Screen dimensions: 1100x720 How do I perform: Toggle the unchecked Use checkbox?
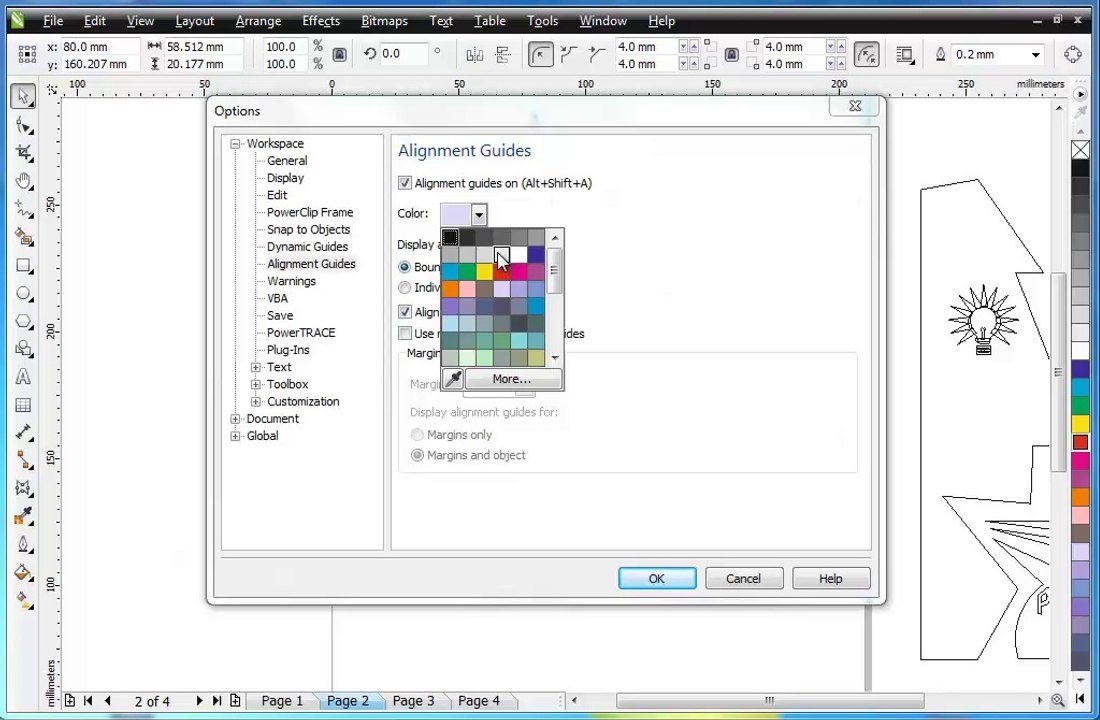405,333
